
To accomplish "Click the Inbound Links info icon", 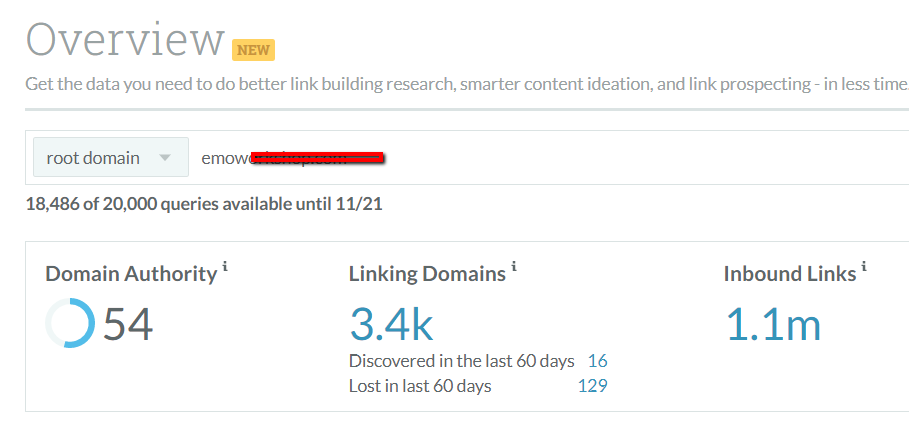I will click(x=864, y=266).
